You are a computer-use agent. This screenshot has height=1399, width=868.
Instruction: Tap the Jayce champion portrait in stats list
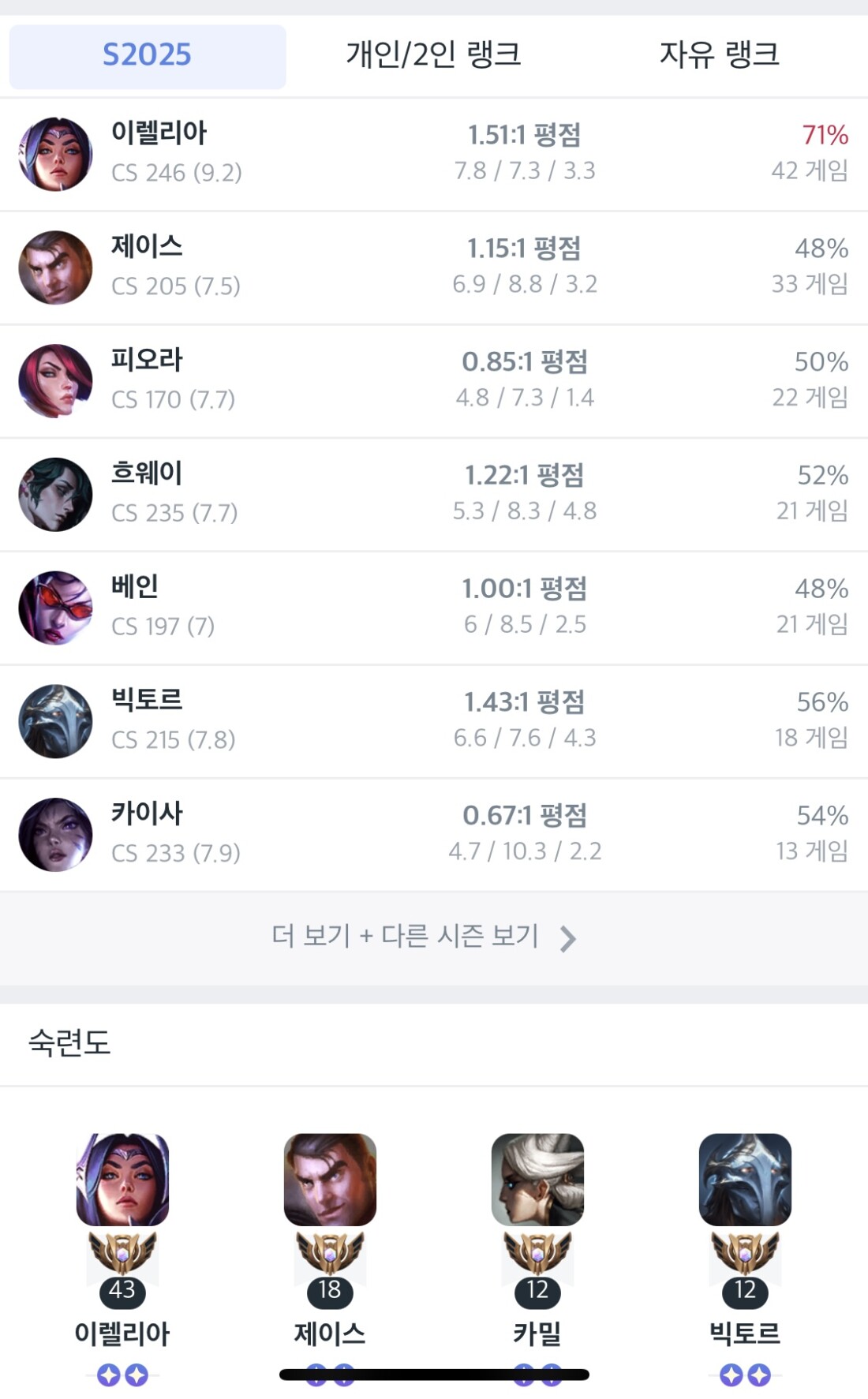click(x=55, y=267)
